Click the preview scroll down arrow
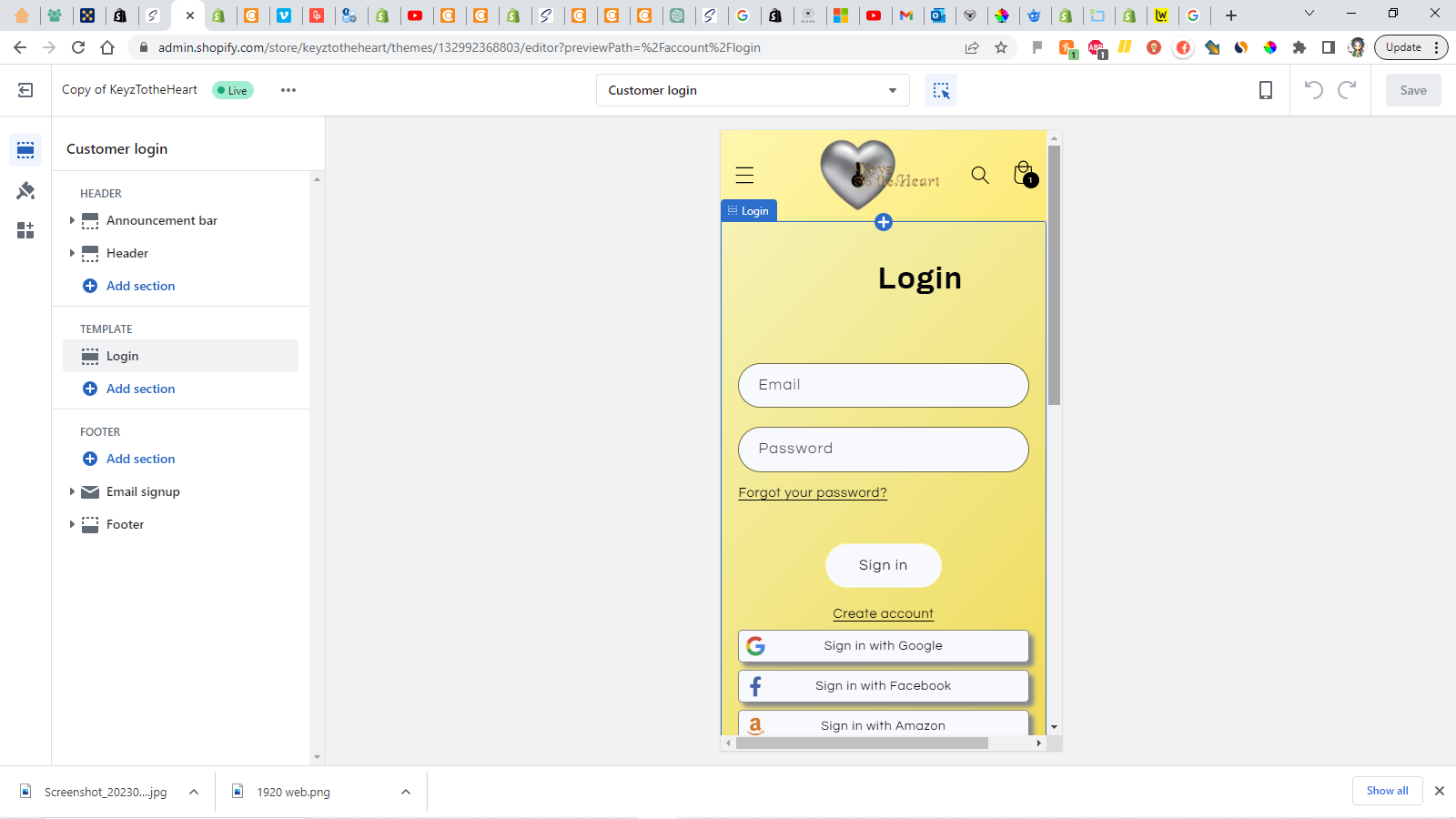Screen dimensions: 1456x819 [1054, 727]
